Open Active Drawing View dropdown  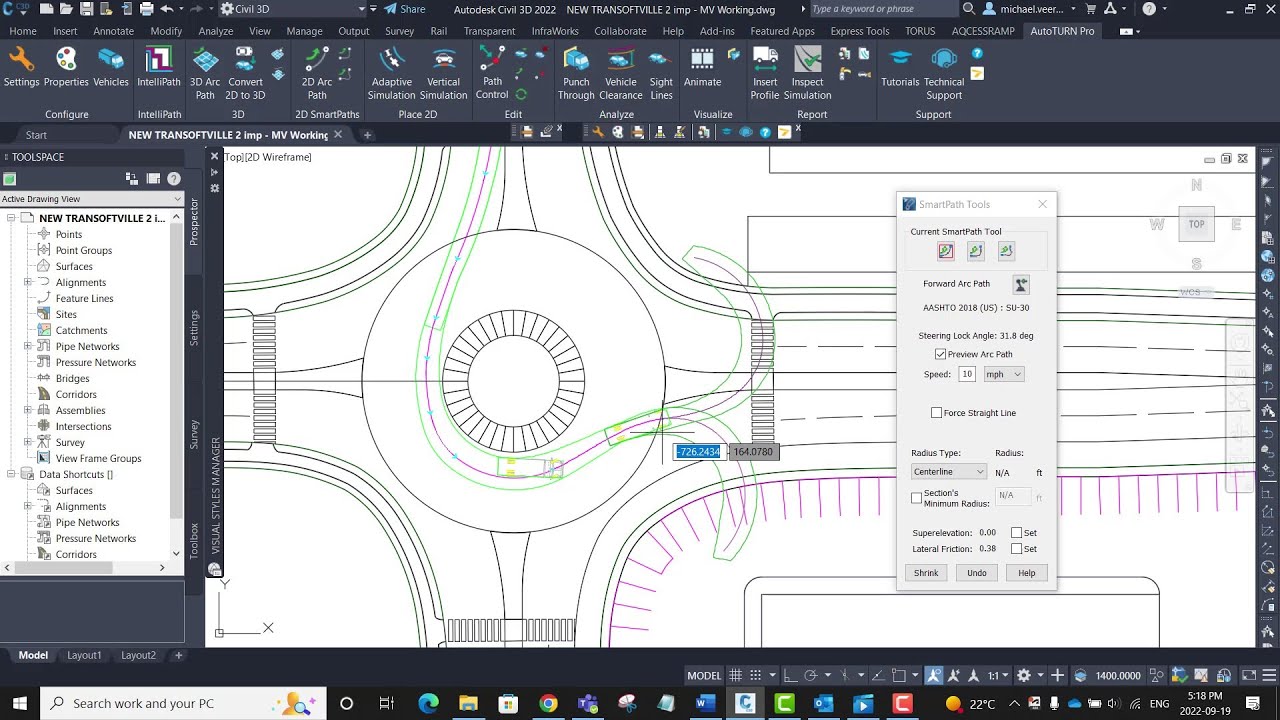[x=91, y=199]
